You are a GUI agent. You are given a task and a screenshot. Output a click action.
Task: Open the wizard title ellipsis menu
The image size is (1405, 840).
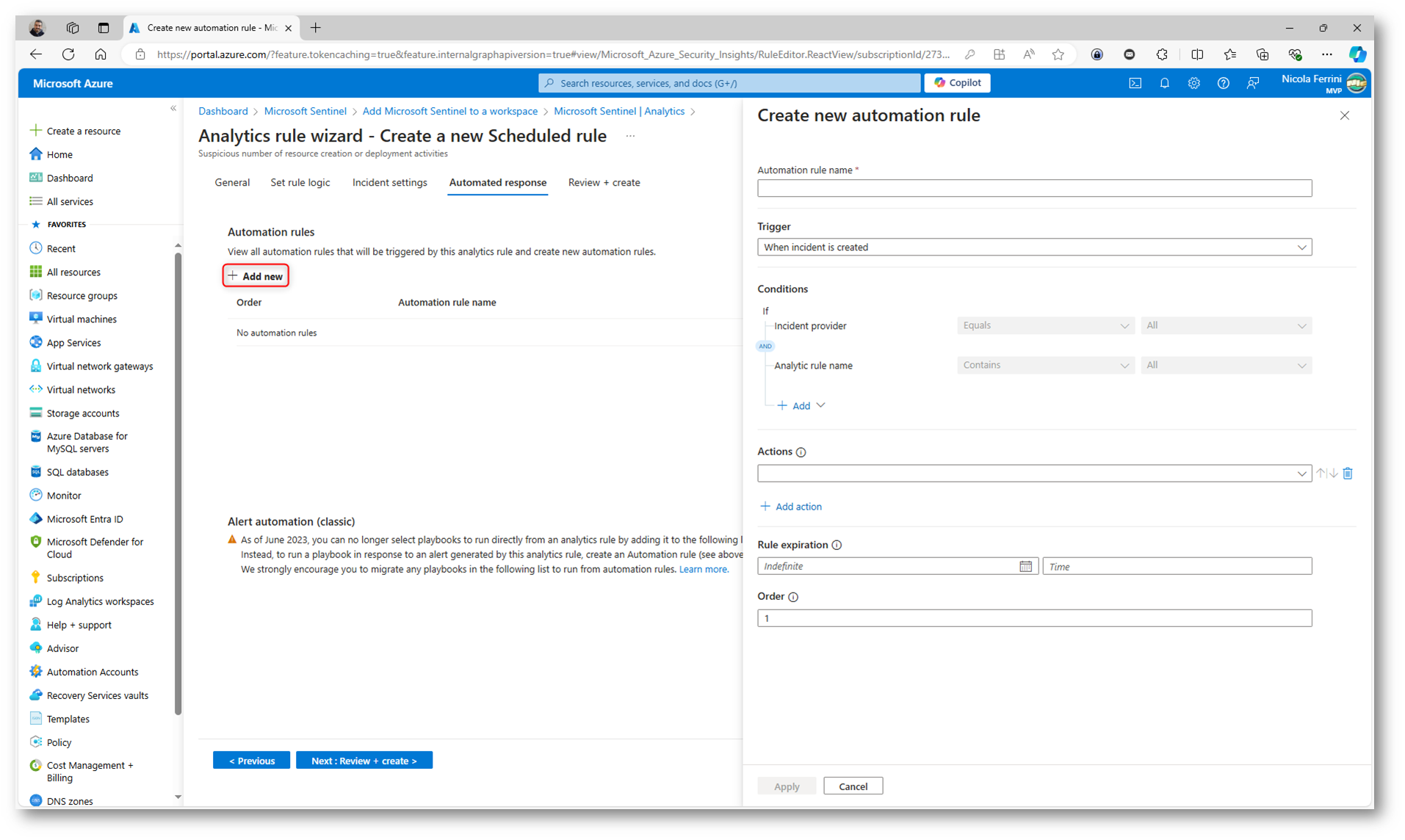(x=630, y=136)
